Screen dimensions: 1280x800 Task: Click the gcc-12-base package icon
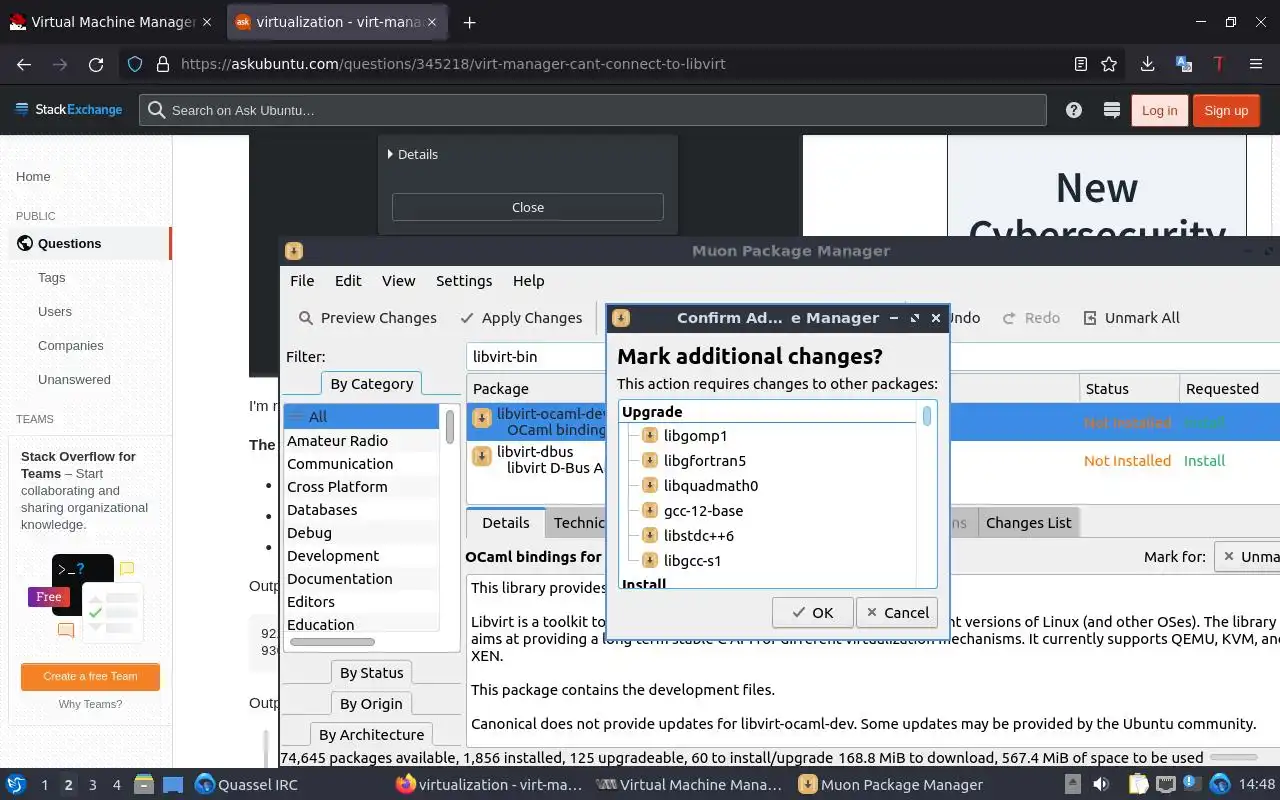click(650, 511)
